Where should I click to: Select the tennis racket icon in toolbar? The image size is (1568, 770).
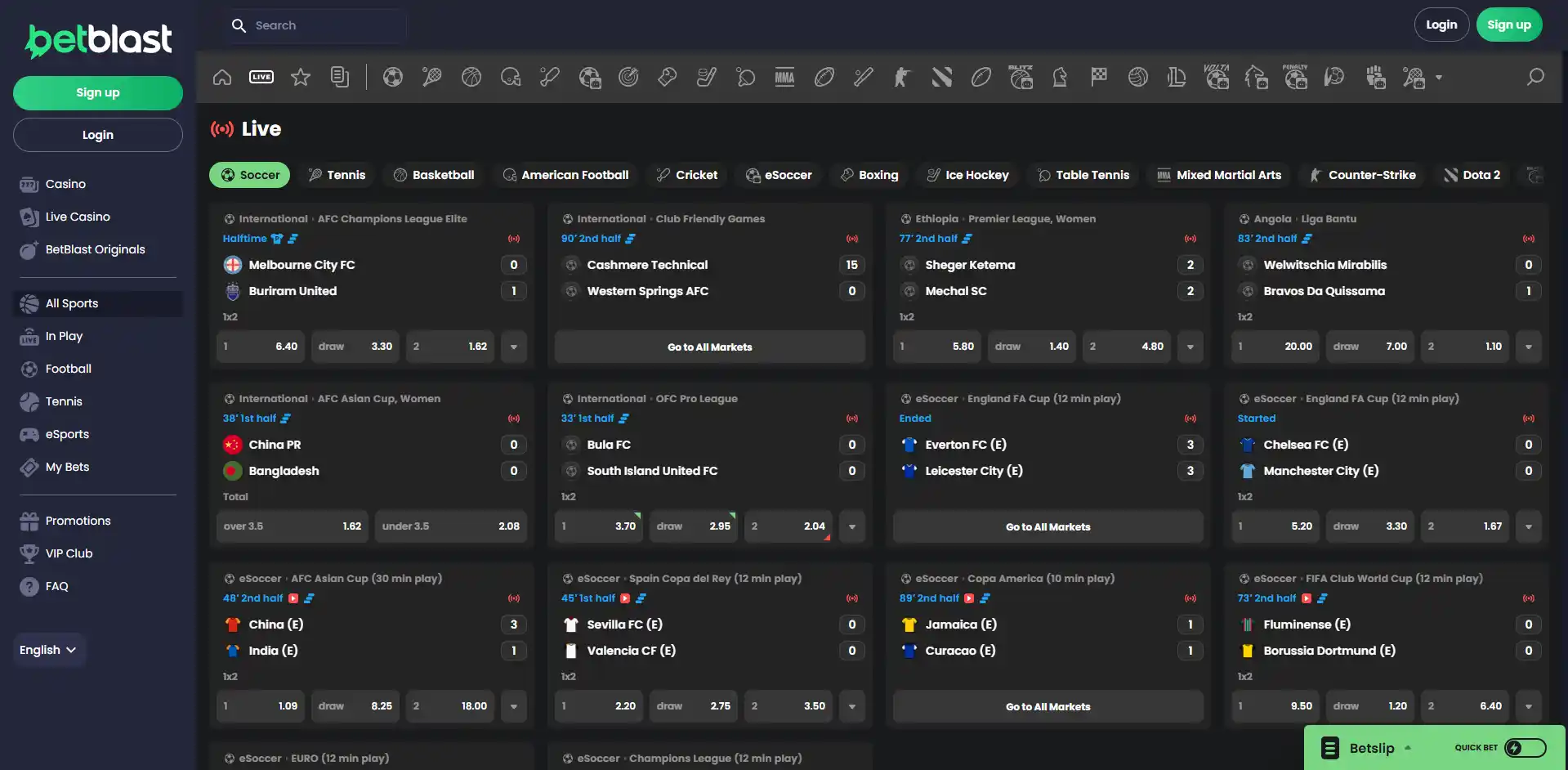click(x=432, y=77)
